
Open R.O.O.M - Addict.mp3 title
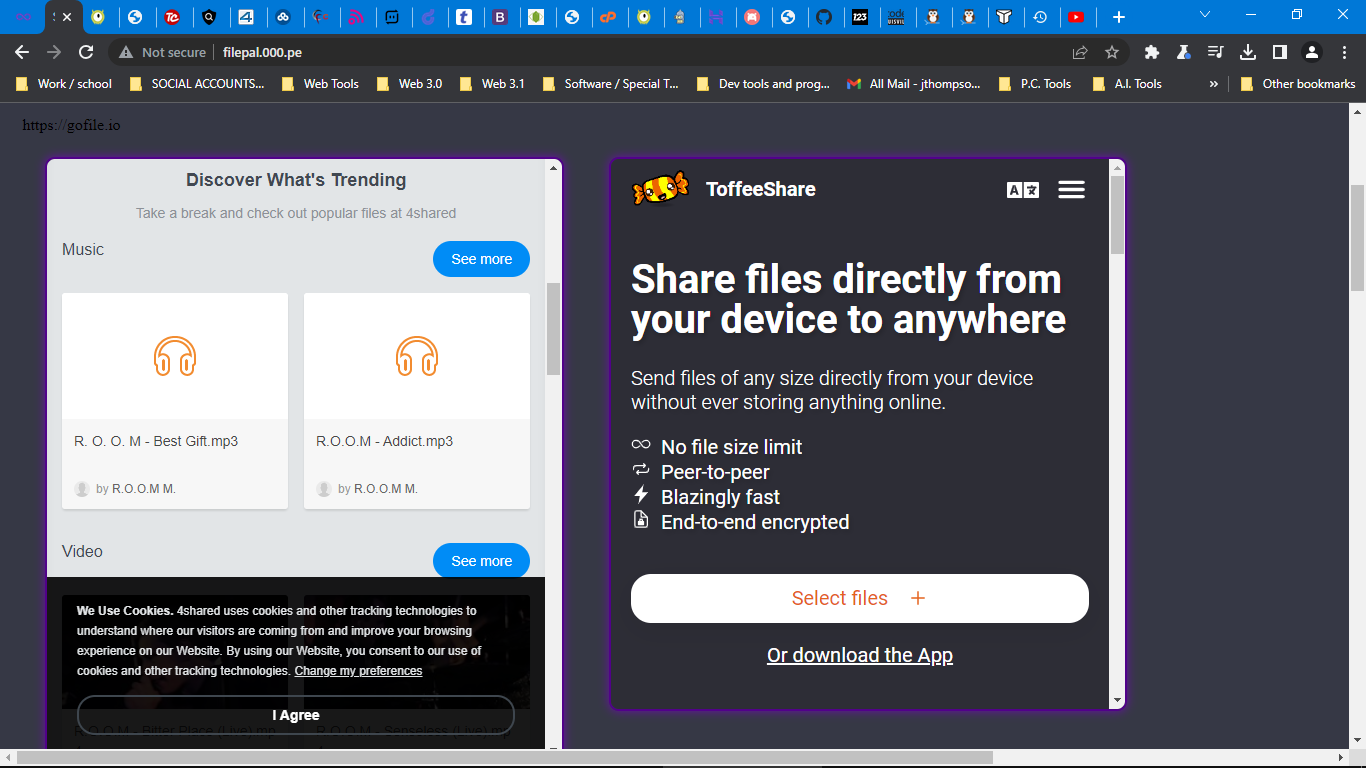pos(384,441)
